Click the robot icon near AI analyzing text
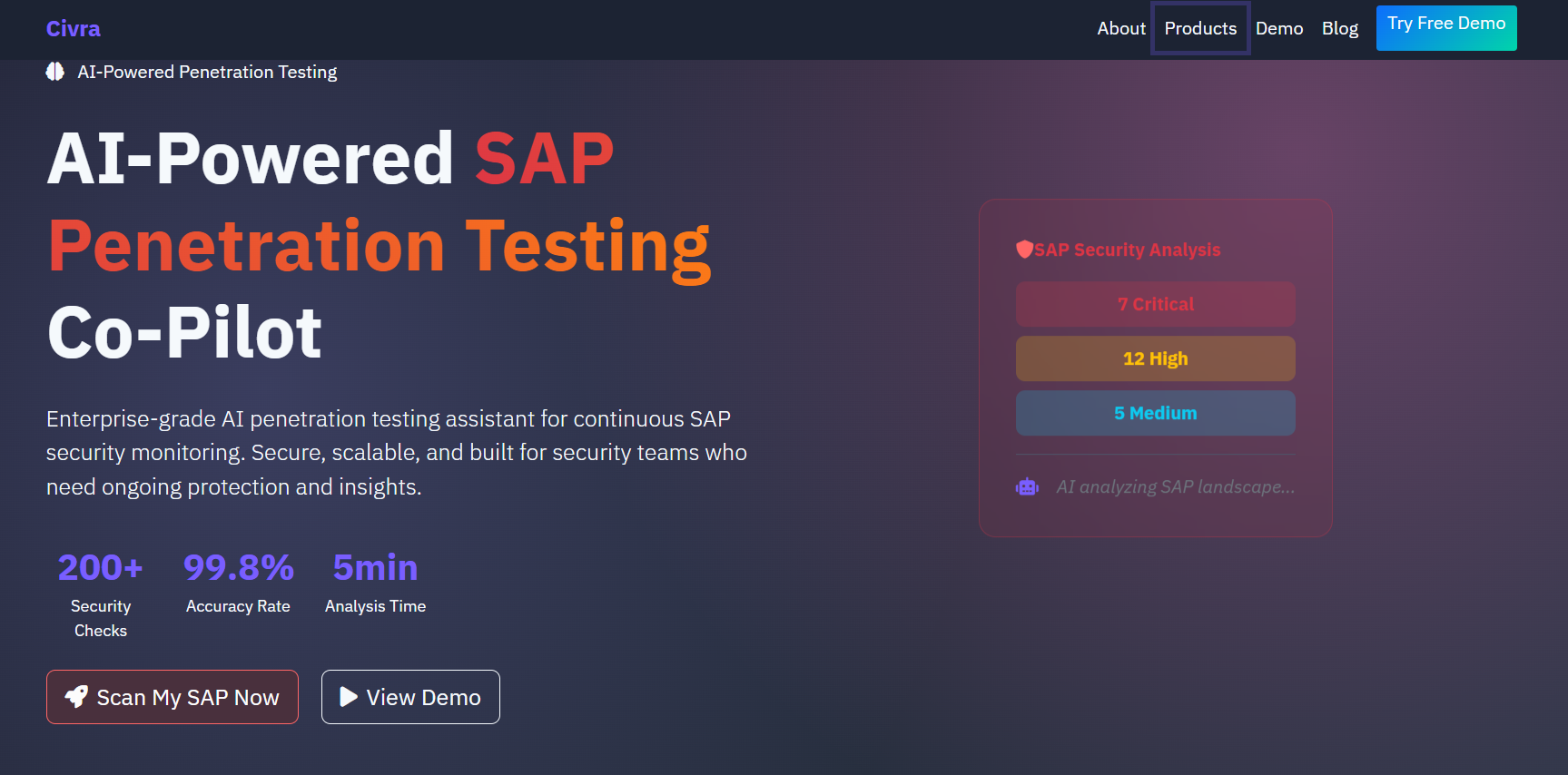This screenshot has height=775, width=1568. pyautogui.click(x=1027, y=487)
